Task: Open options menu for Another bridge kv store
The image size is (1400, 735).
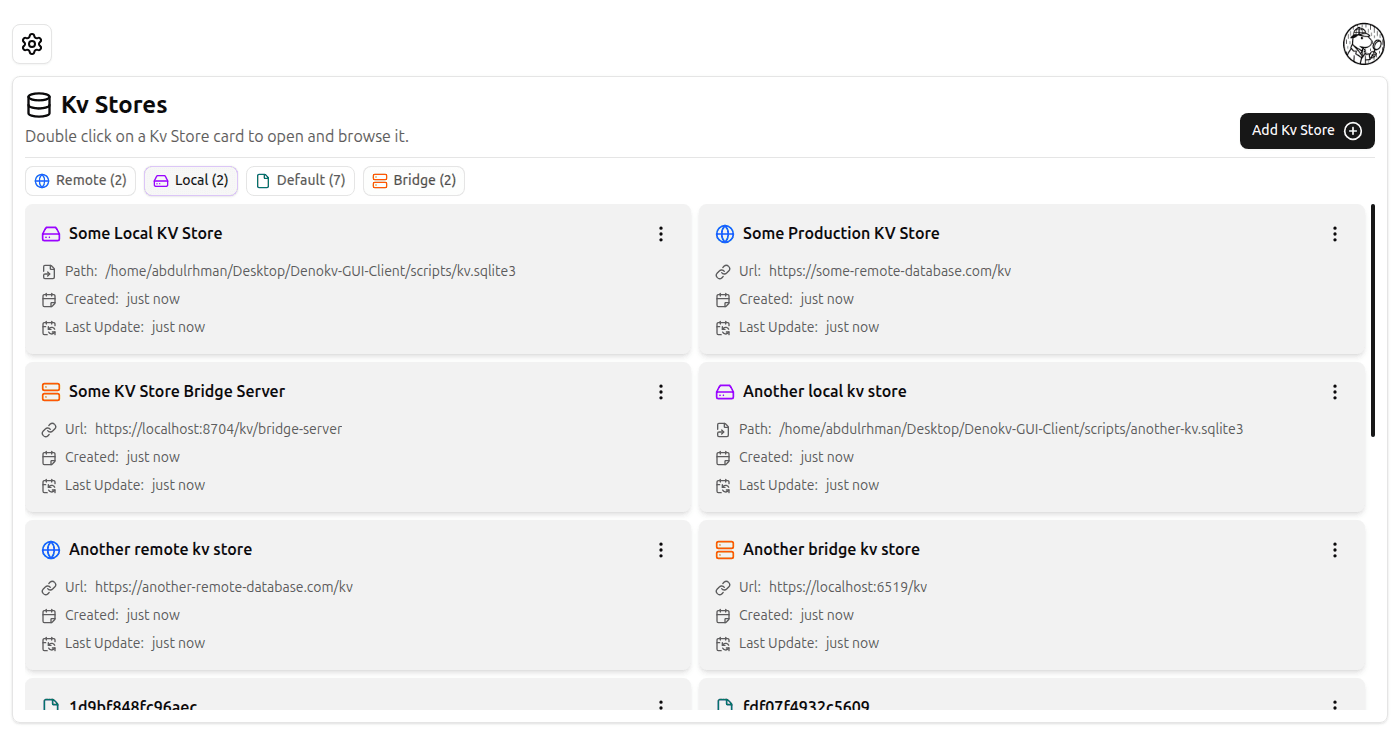Action: coord(1335,550)
